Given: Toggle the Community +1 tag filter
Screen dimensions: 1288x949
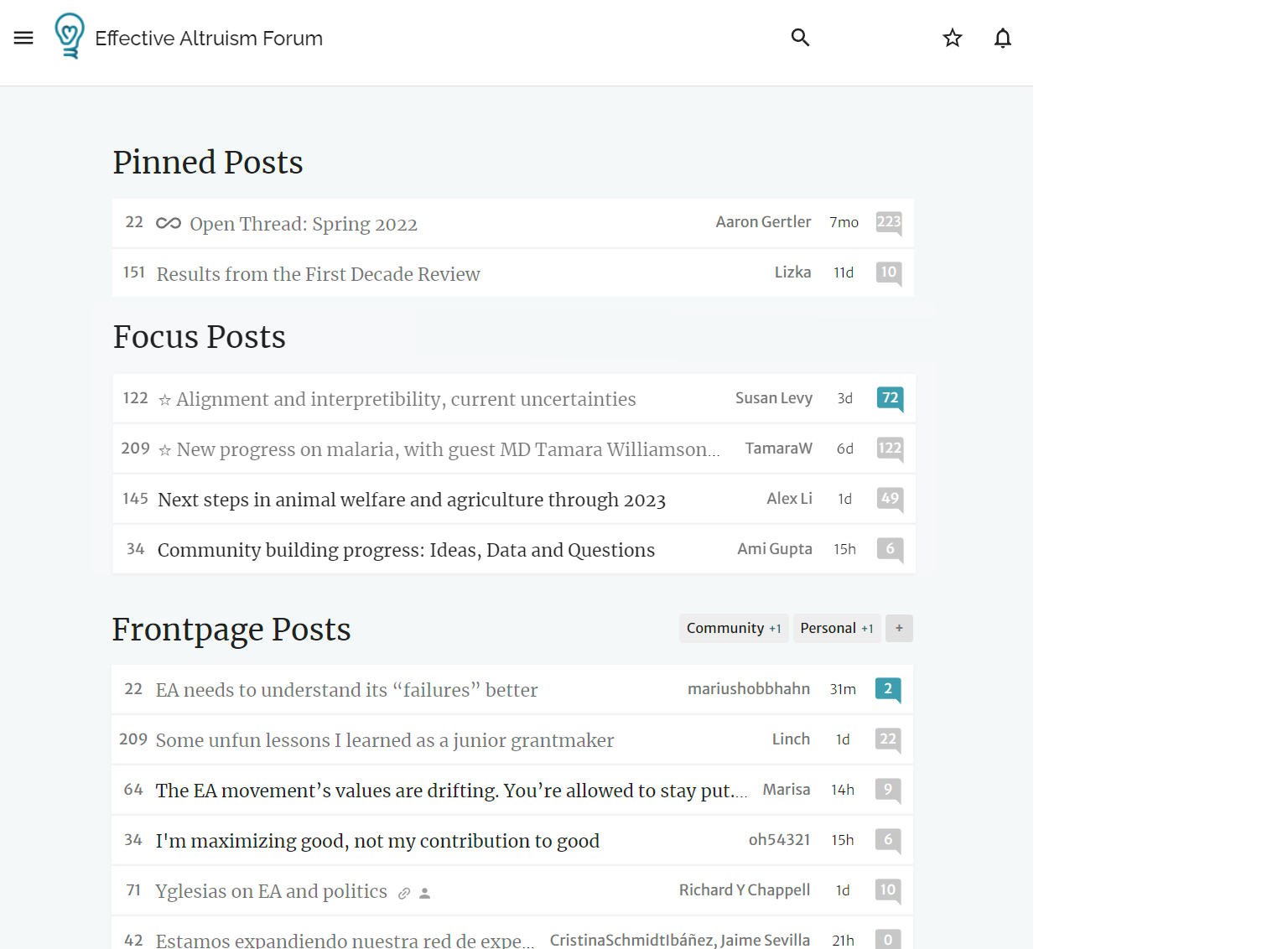Looking at the screenshot, I should 733,628.
